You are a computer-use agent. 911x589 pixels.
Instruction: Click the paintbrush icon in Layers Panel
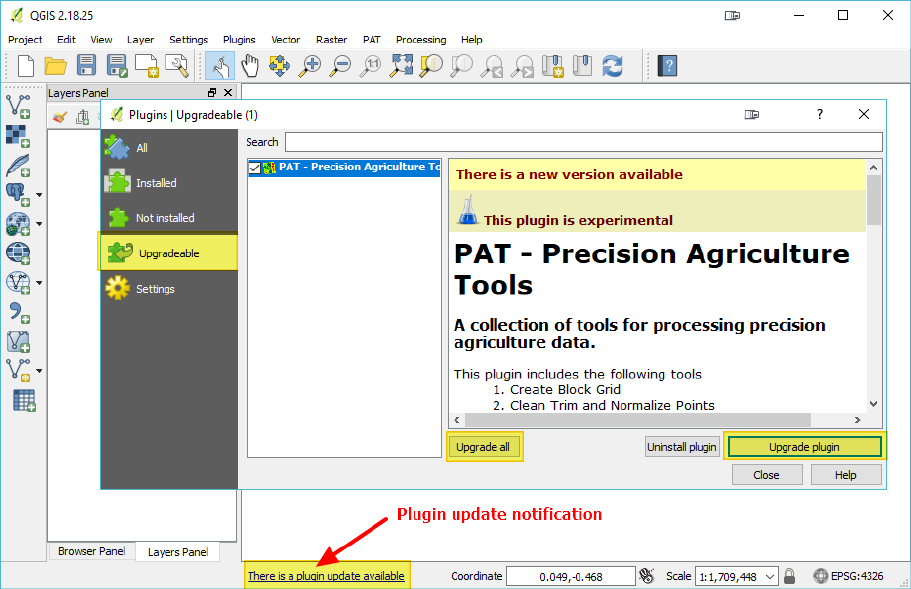(x=59, y=117)
